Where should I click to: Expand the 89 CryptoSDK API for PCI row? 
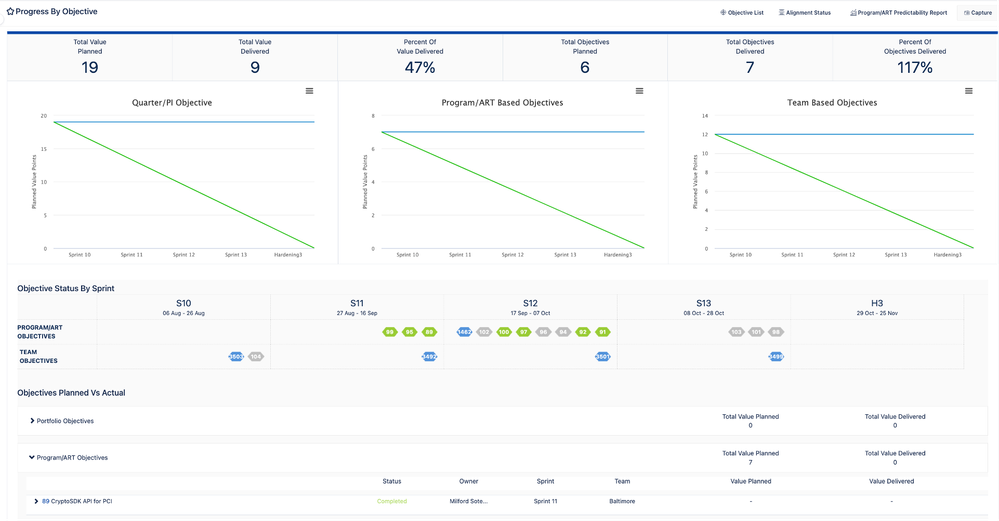point(36,501)
